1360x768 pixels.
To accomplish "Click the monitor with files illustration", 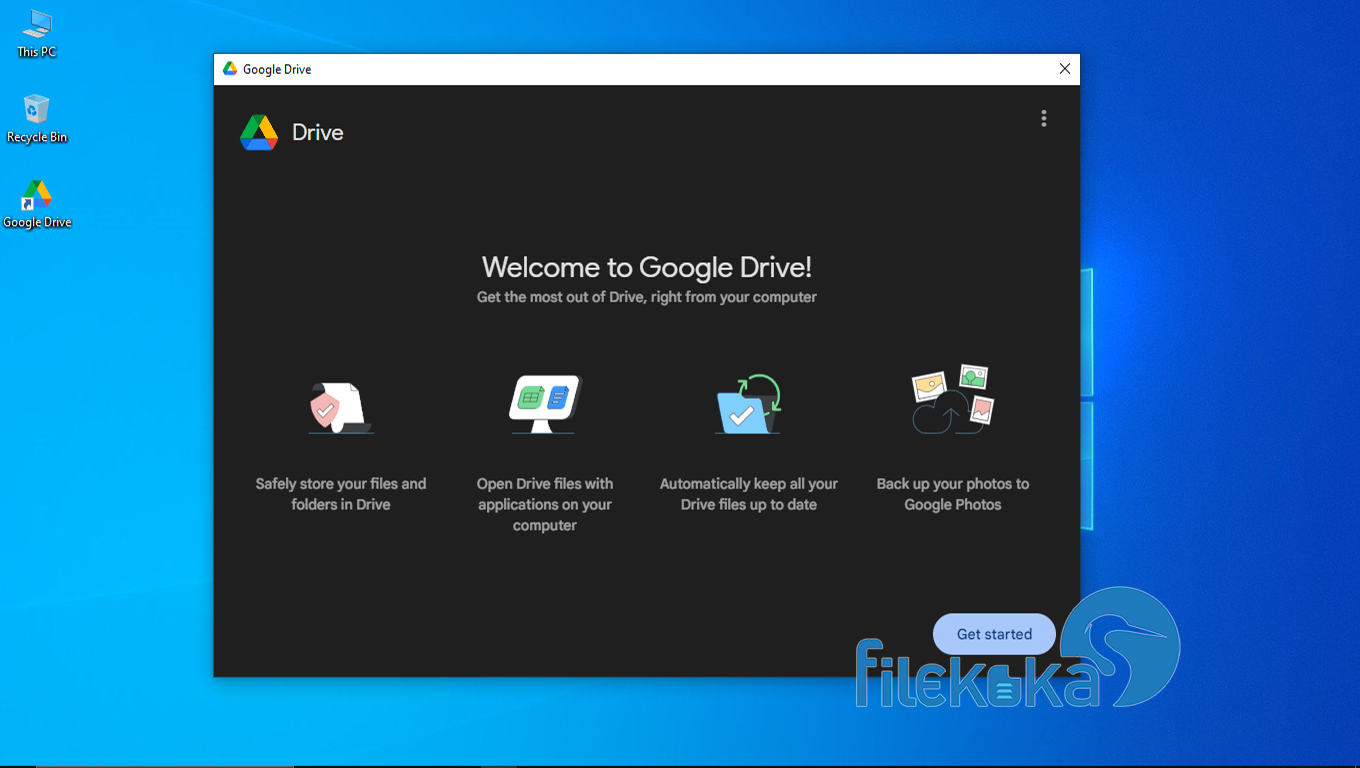I will 544,404.
